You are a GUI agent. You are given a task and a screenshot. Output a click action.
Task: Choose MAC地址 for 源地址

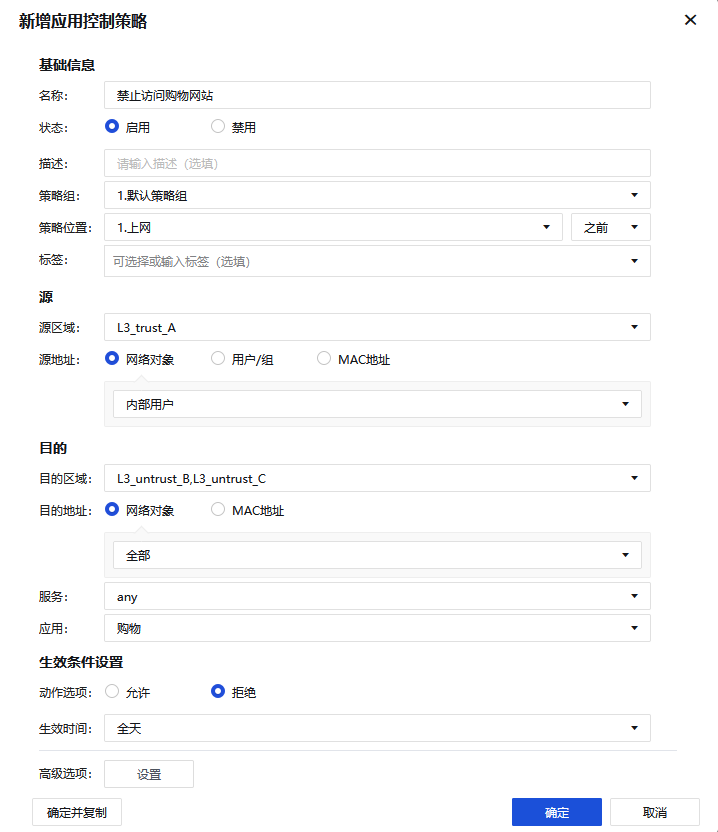[324, 359]
